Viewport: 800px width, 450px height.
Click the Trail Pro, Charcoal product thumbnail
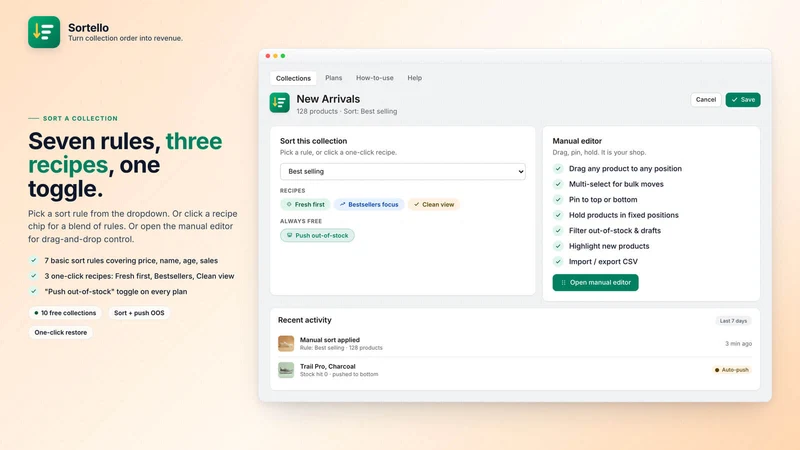pos(286,370)
